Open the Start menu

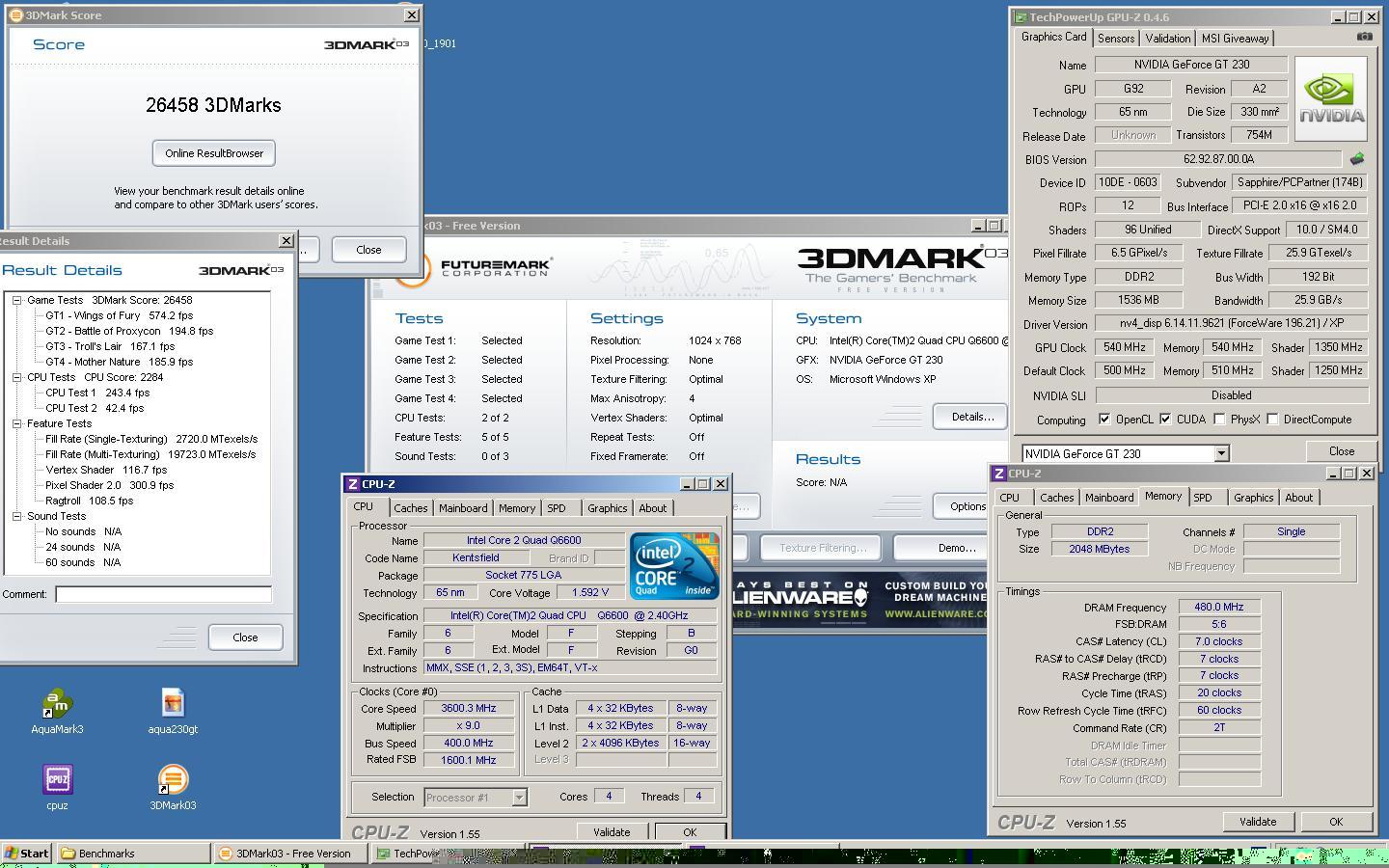[x=26, y=853]
